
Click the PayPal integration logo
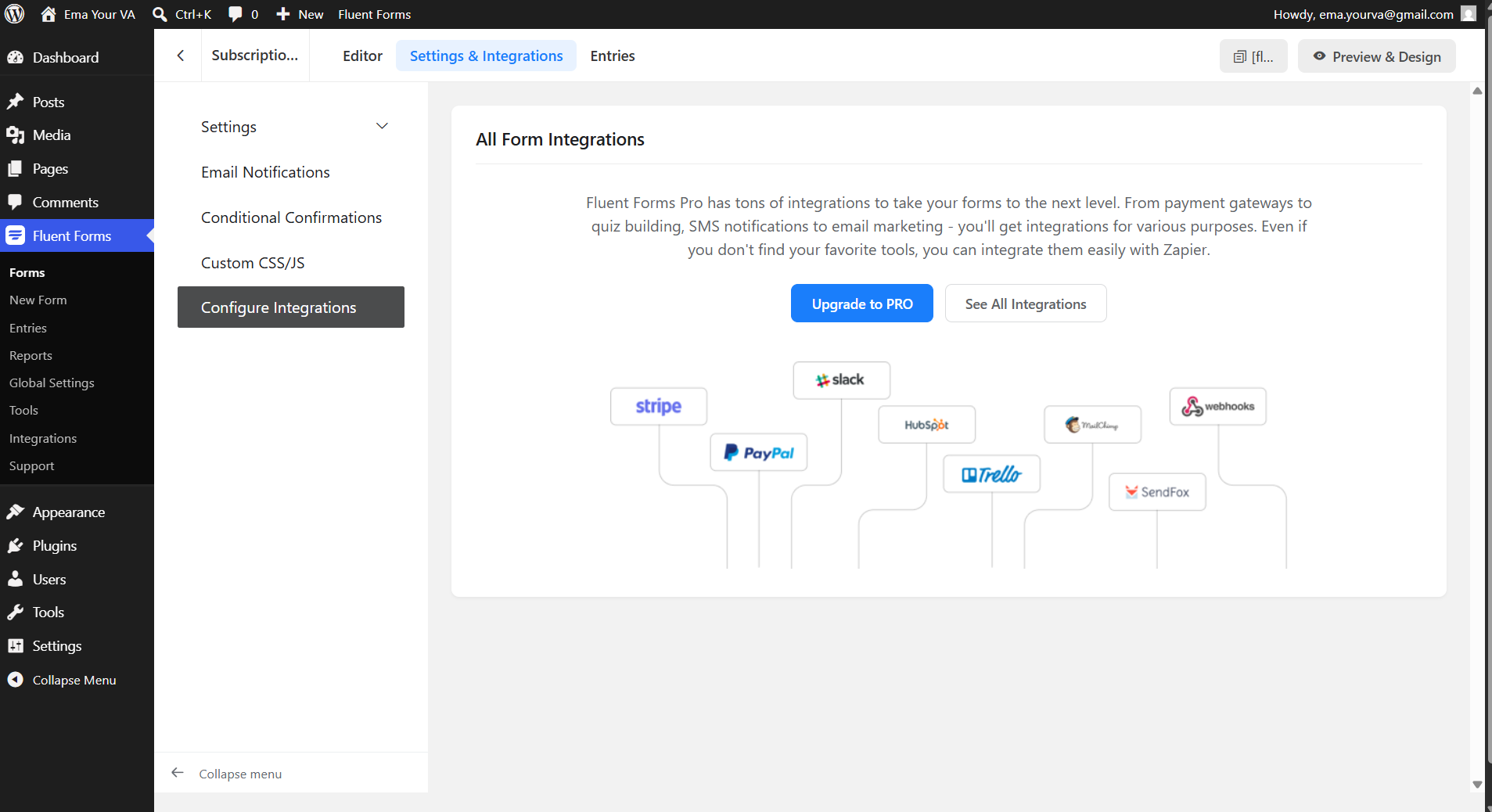(759, 452)
